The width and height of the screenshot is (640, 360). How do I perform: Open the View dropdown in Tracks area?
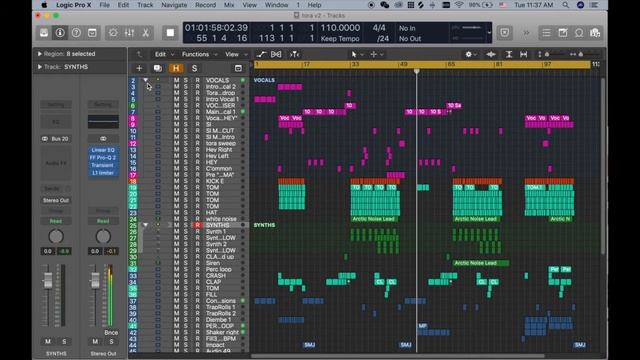click(x=236, y=54)
